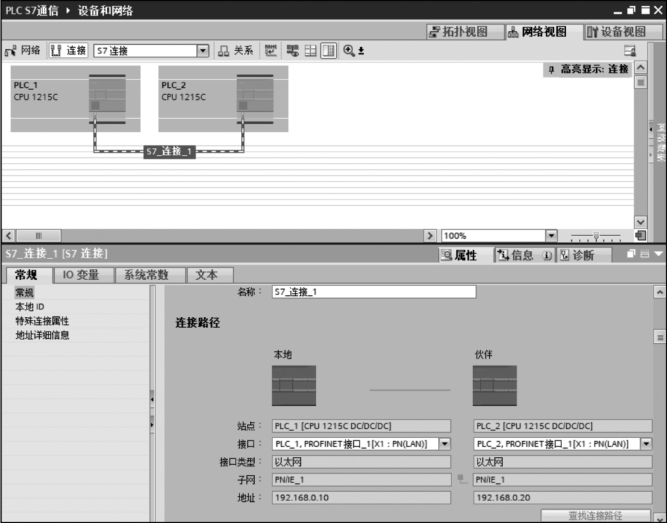Click network view scroll down arrow
The width and height of the screenshot is (667, 523).
pos(640,222)
